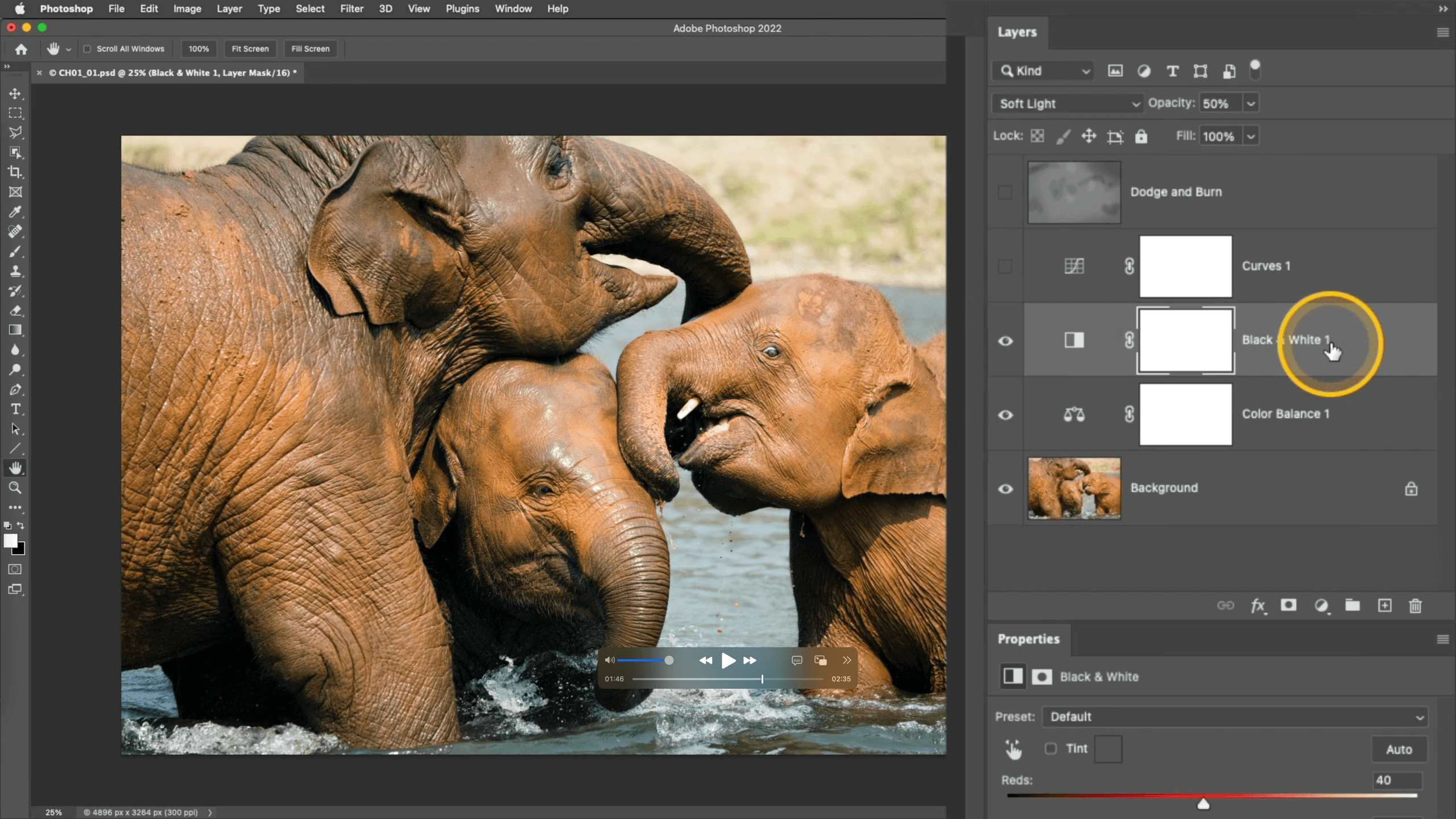Click the add layer mask icon
Viewport: 1456px width, 819px height.
pyautogui.click(x=1289, y=605)
